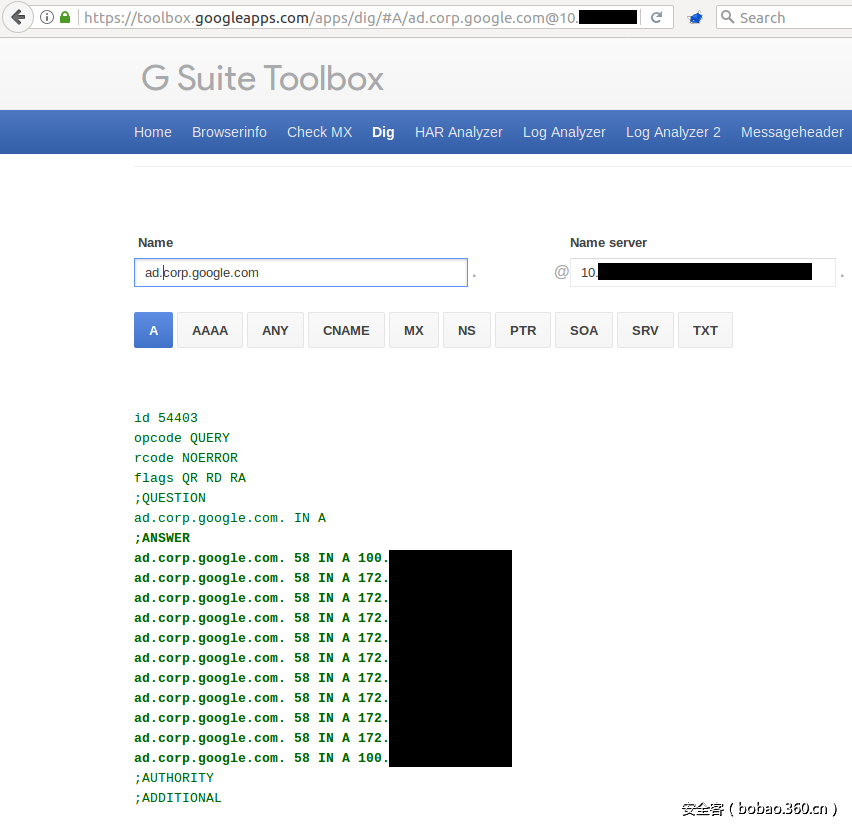Select the A record type
Viewport: 852px width, 827px height.
click(153, 330)
